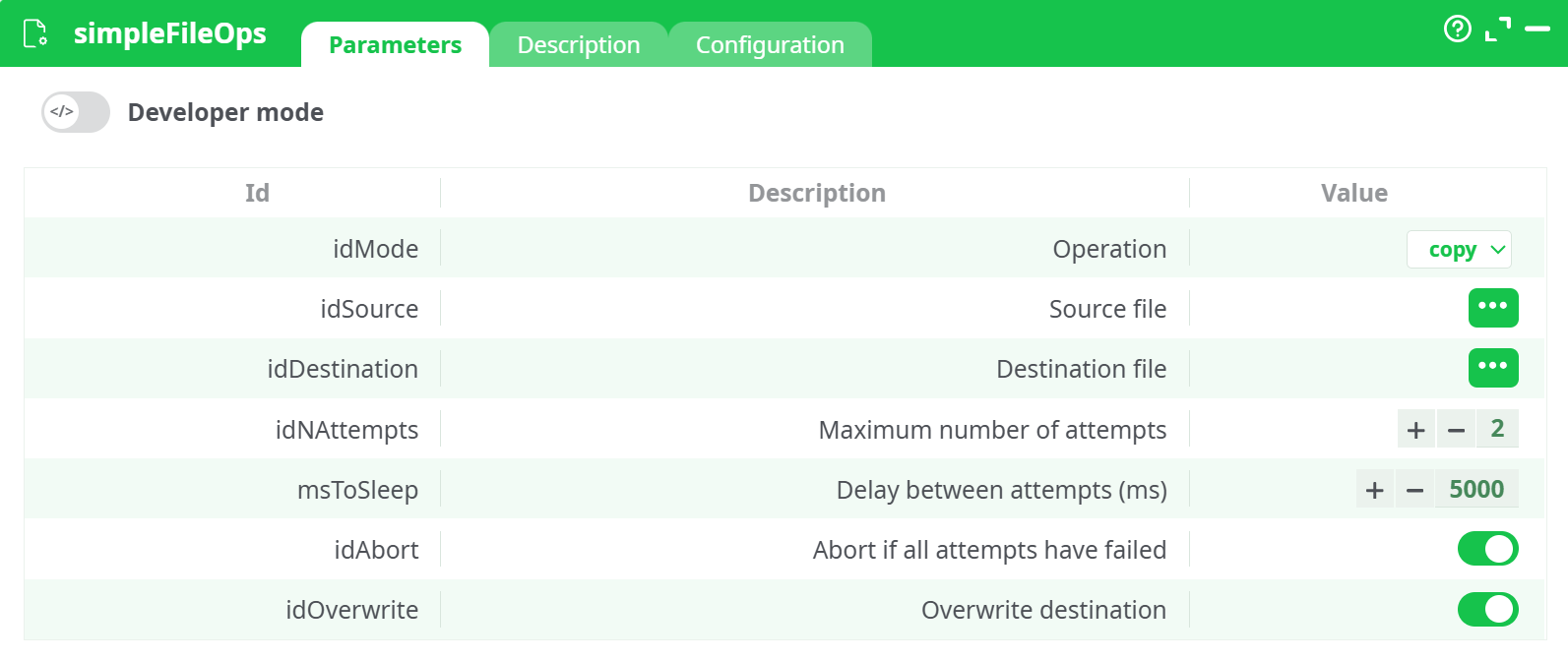This screenshot has height=660, width=1568.
Task: Click the minus icon for idNAttempts value
Action: [1456, 429]
